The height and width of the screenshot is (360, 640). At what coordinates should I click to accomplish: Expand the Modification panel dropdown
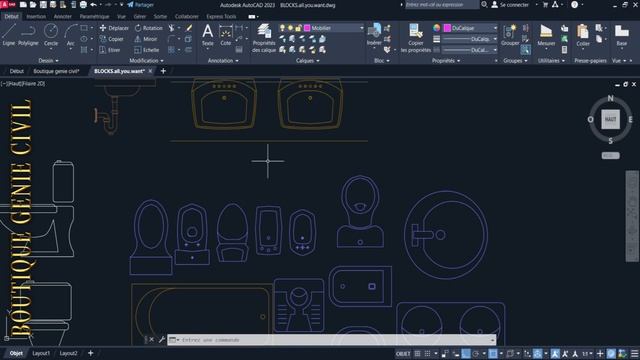pyautogui.click(x=146, y=60)
